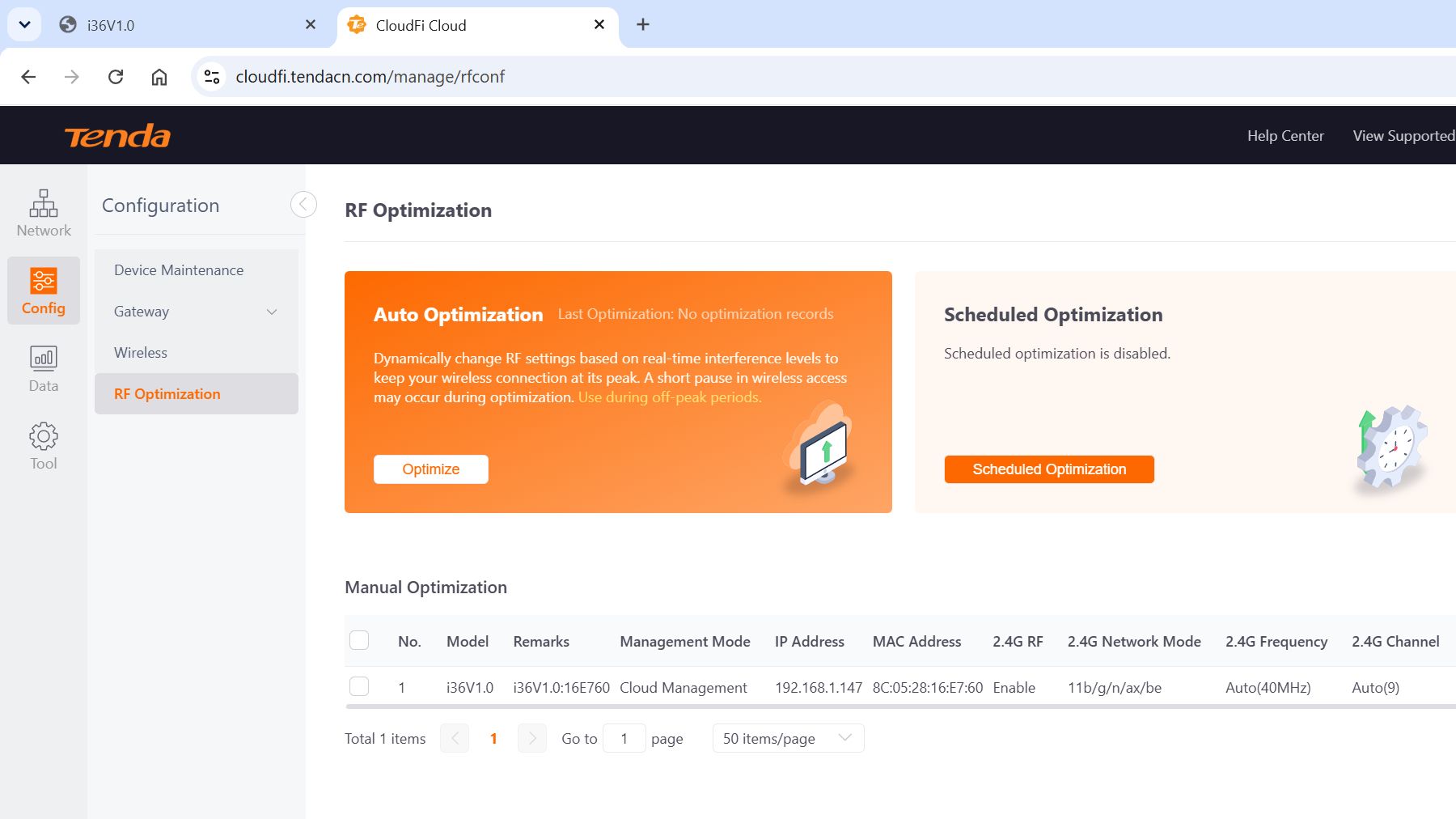Click the Tenda logo
This screenshot has height=819, width=1456.
coord(118,136)
